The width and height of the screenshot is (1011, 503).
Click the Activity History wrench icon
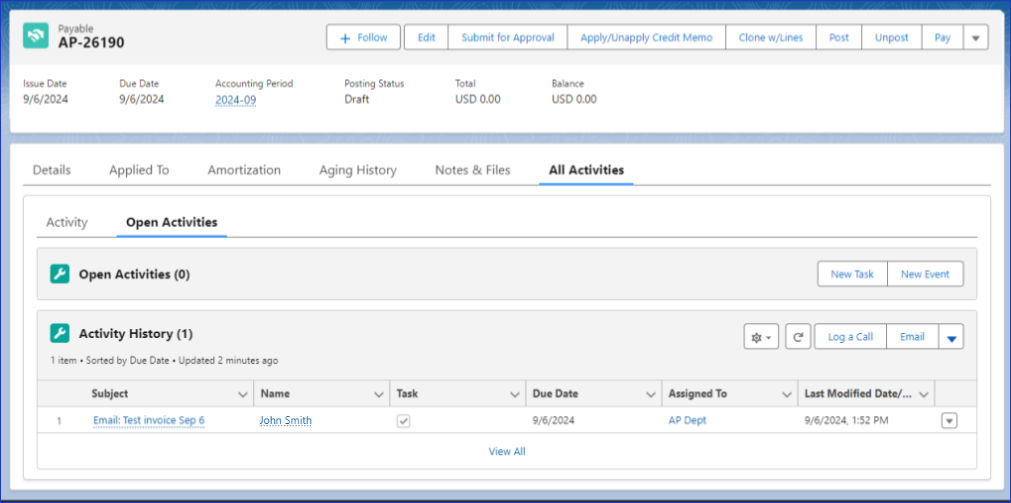tap(60, 334)
